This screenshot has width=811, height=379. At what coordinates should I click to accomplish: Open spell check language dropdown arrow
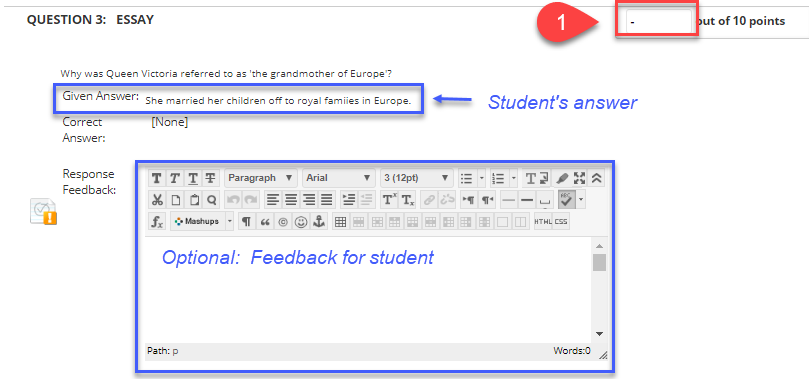point(581,200)
